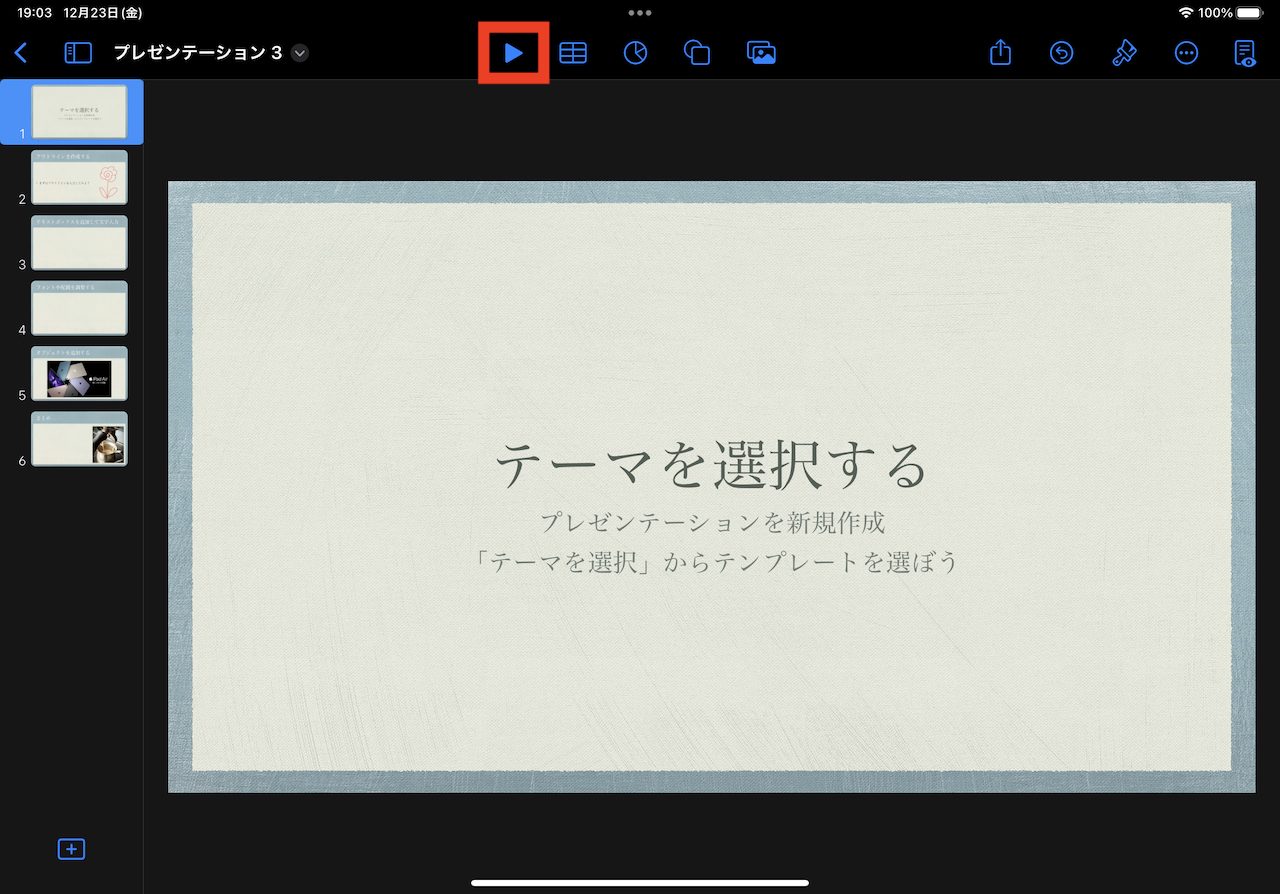The width and height of the screenshot is (1280, 894).
Task: Tap the date 12月23日(金)
Action: [x=103, y=13]
